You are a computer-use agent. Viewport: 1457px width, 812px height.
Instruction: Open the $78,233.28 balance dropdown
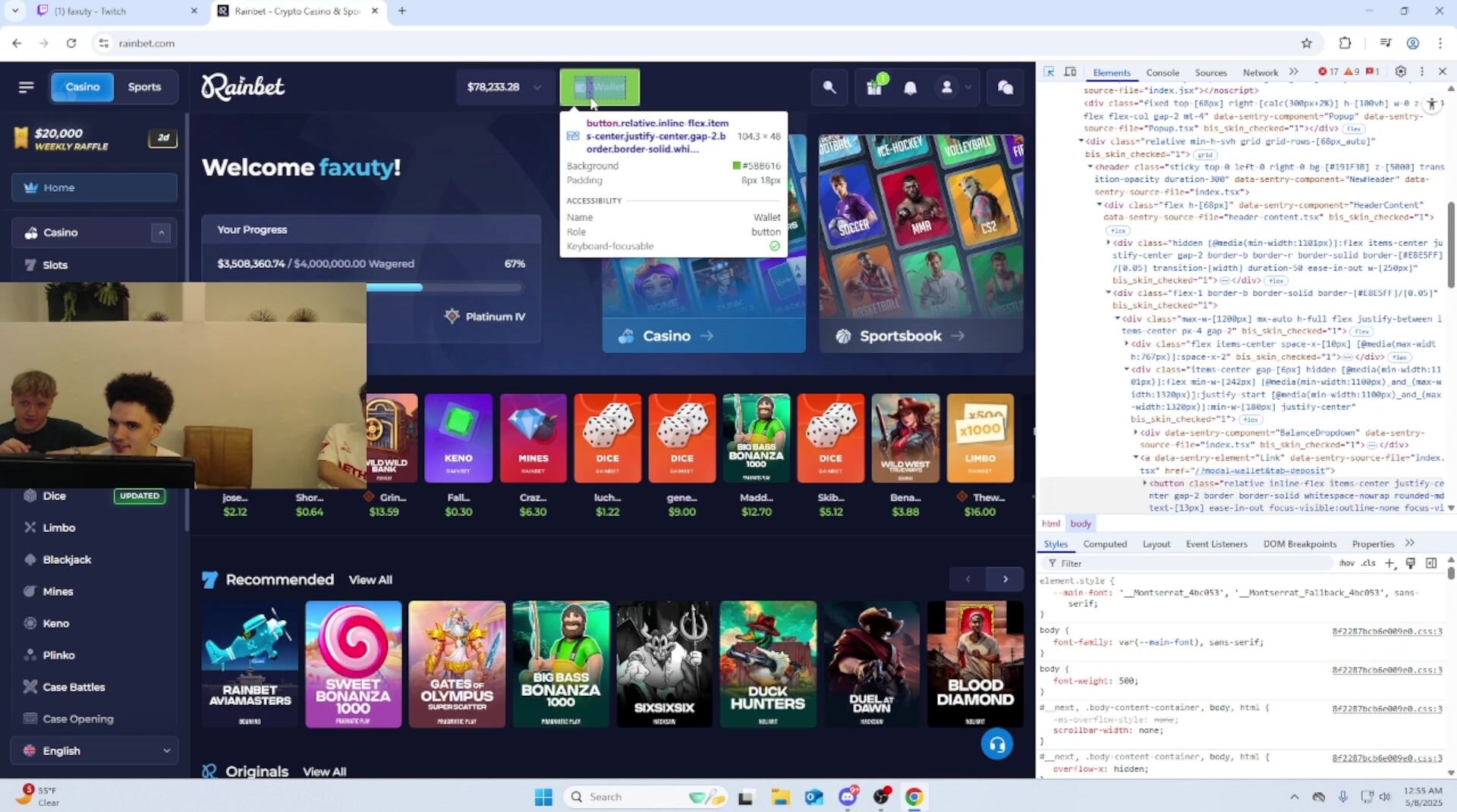coord(505,87)
